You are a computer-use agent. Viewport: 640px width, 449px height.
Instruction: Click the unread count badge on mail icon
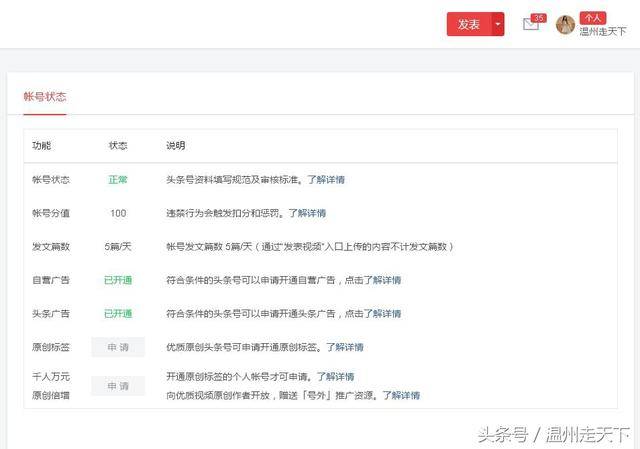539,18
